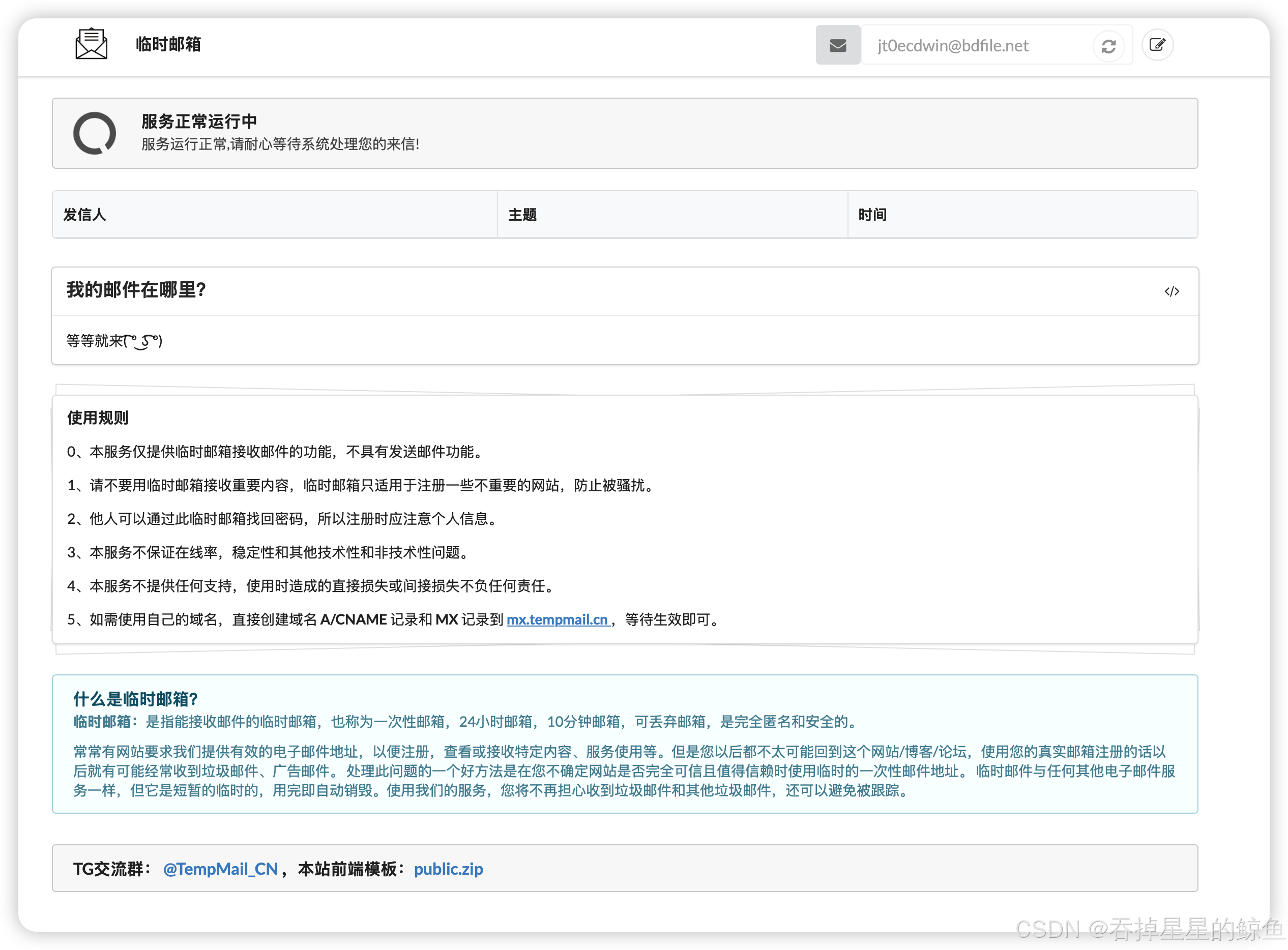Click the 发信人 column header

(84, 215)
